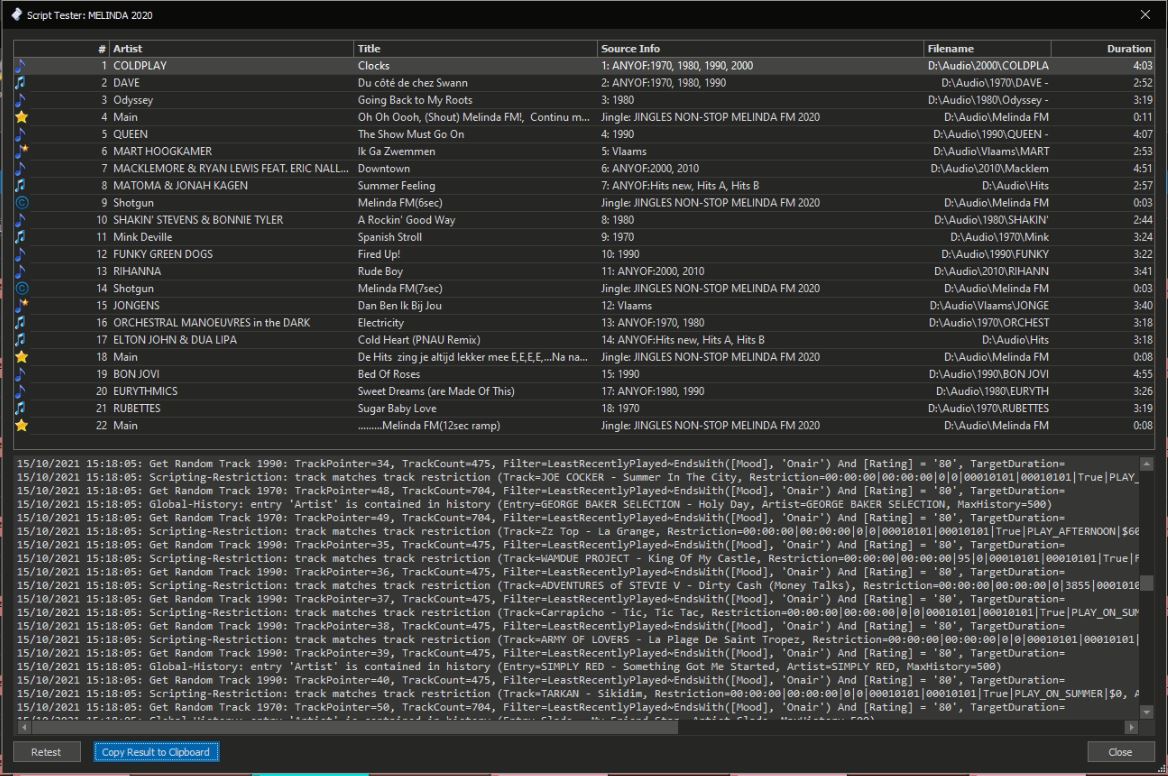1168x776 pixels.
Task: Select the title "Spanish Stroll"
Action: (x=390, y=237)
